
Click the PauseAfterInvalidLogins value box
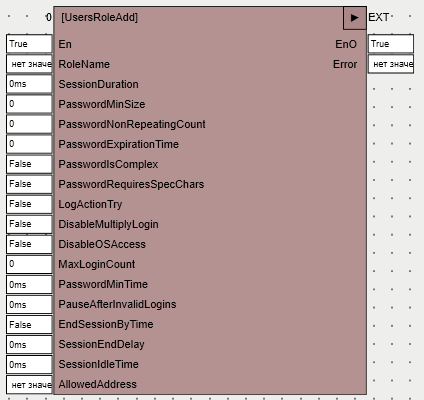click(29, 304)
